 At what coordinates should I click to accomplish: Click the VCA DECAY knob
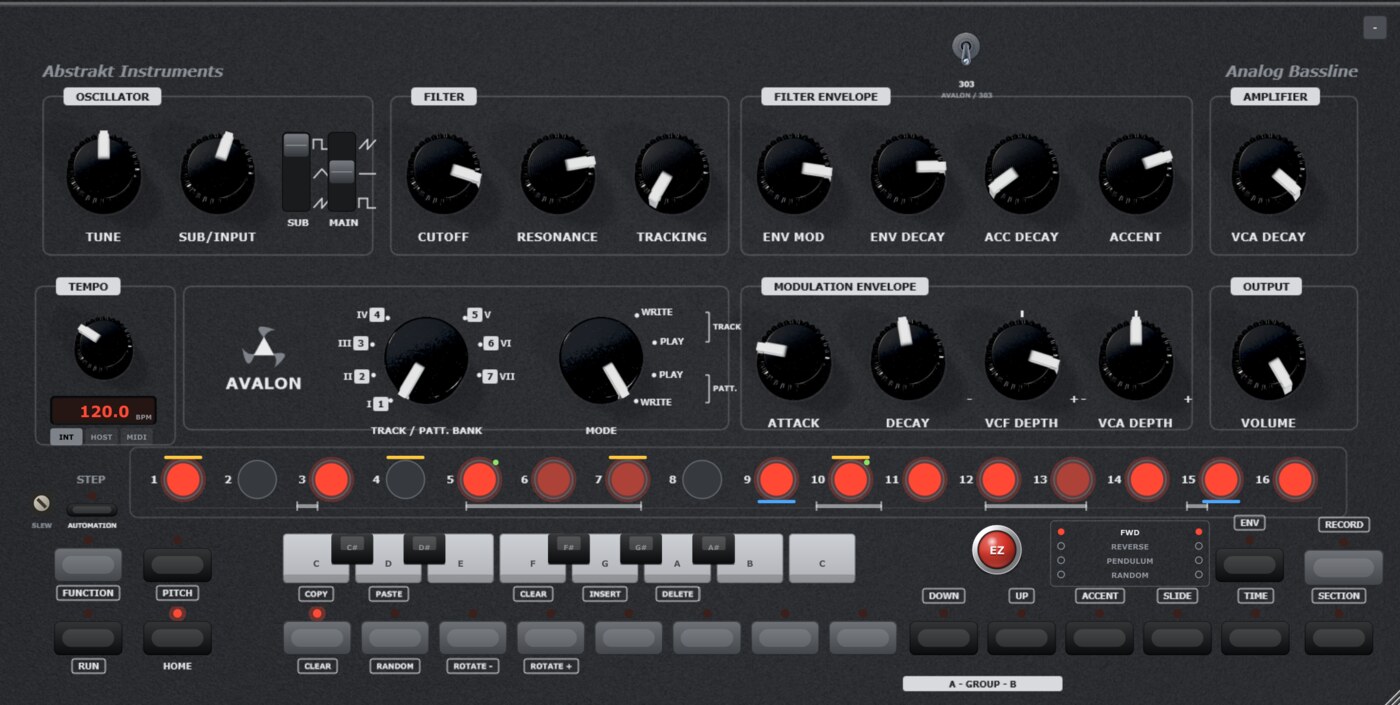1269,175
